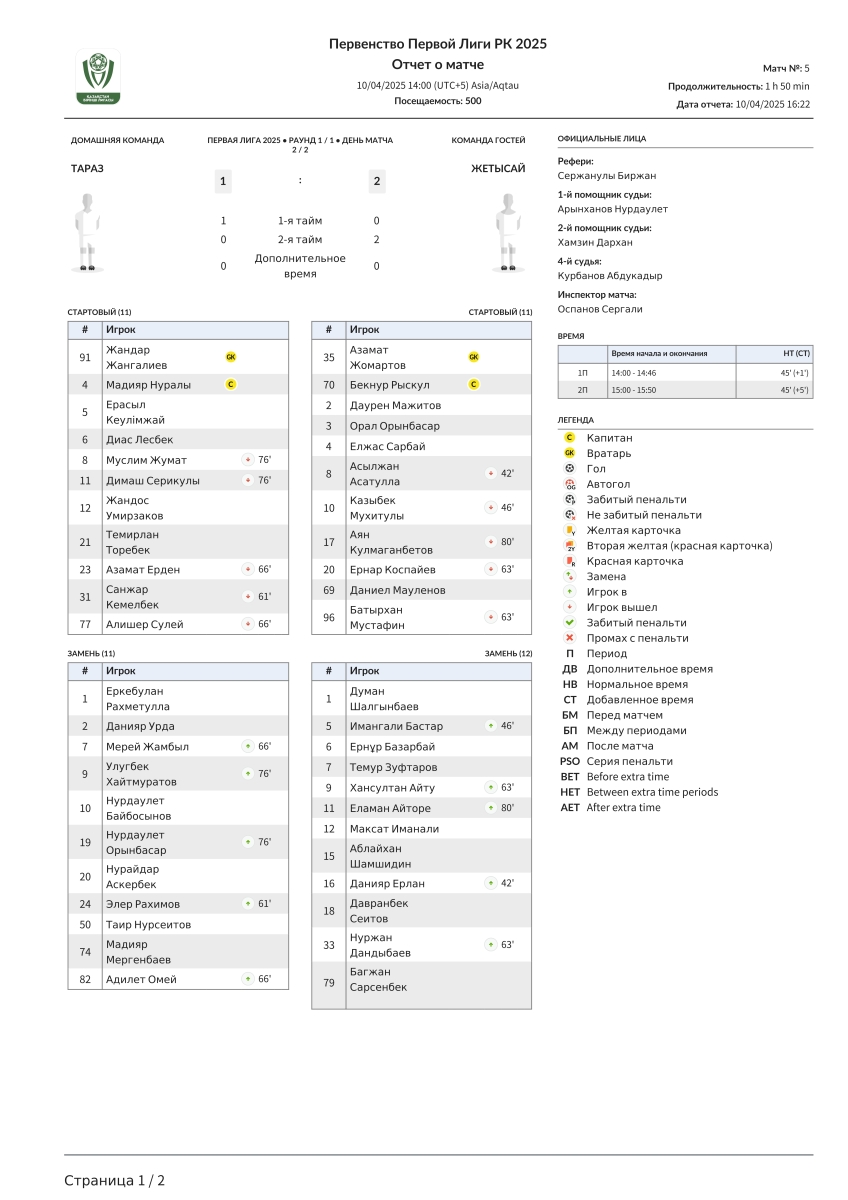
Task: Click substituted-out icon for Муслим Жумат
Action: [248, 460]
